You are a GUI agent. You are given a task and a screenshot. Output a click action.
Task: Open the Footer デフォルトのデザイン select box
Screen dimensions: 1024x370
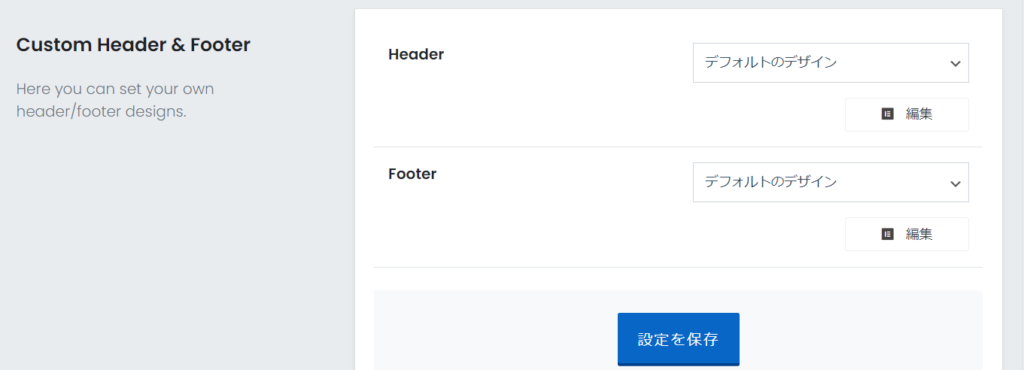[x=831, y=182]
